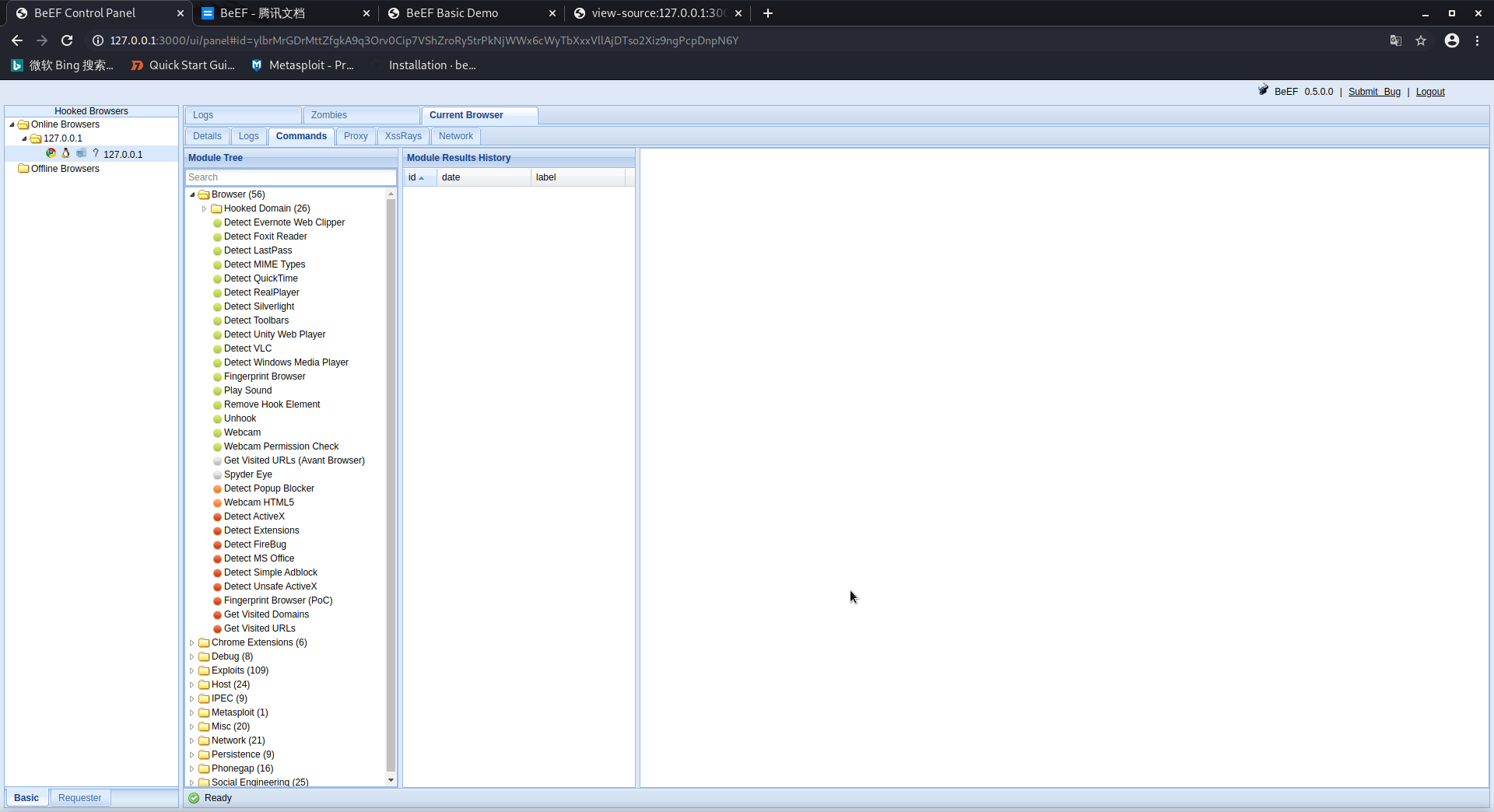Expand the Exploits module folder
The height and width of the screenshot is (812, 1494).
192,670
